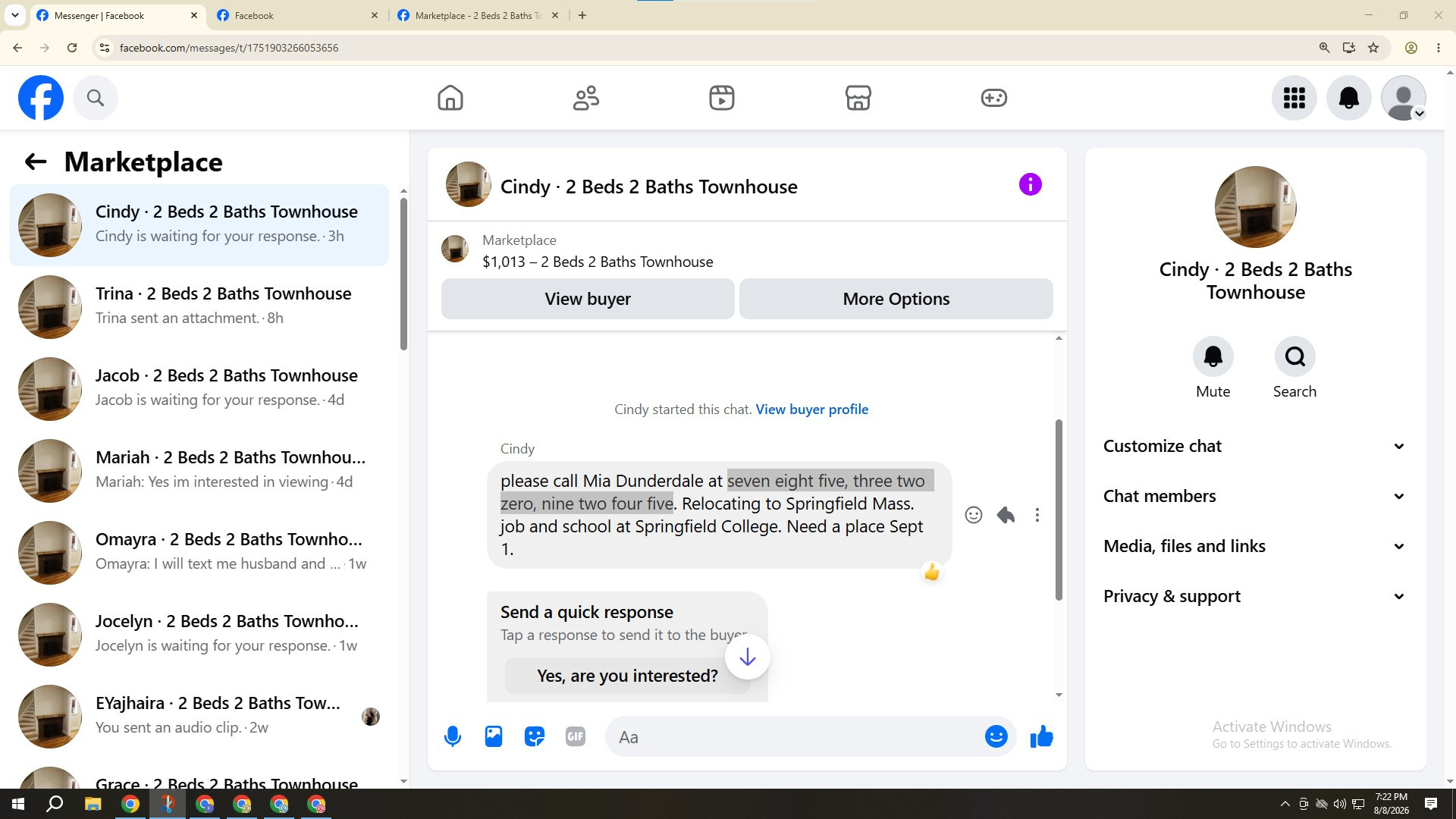Screen dimensions: 1456x819
Task: Click the View buyer button
Action: [x=588, y=299]
